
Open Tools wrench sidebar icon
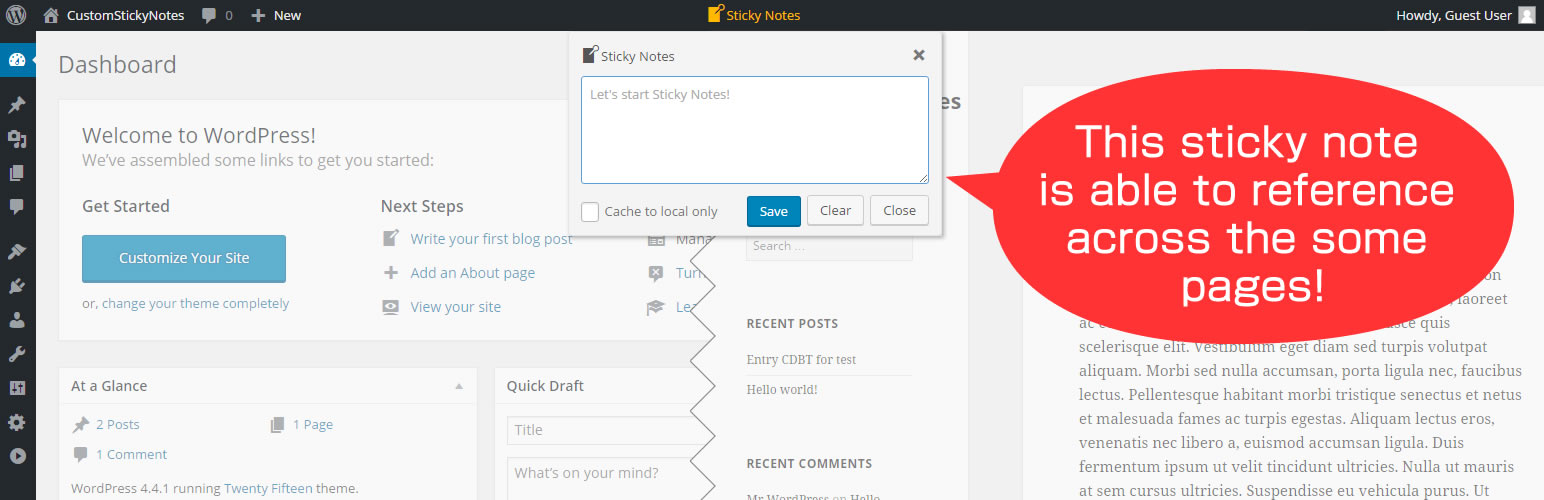(x=17, y=354)
